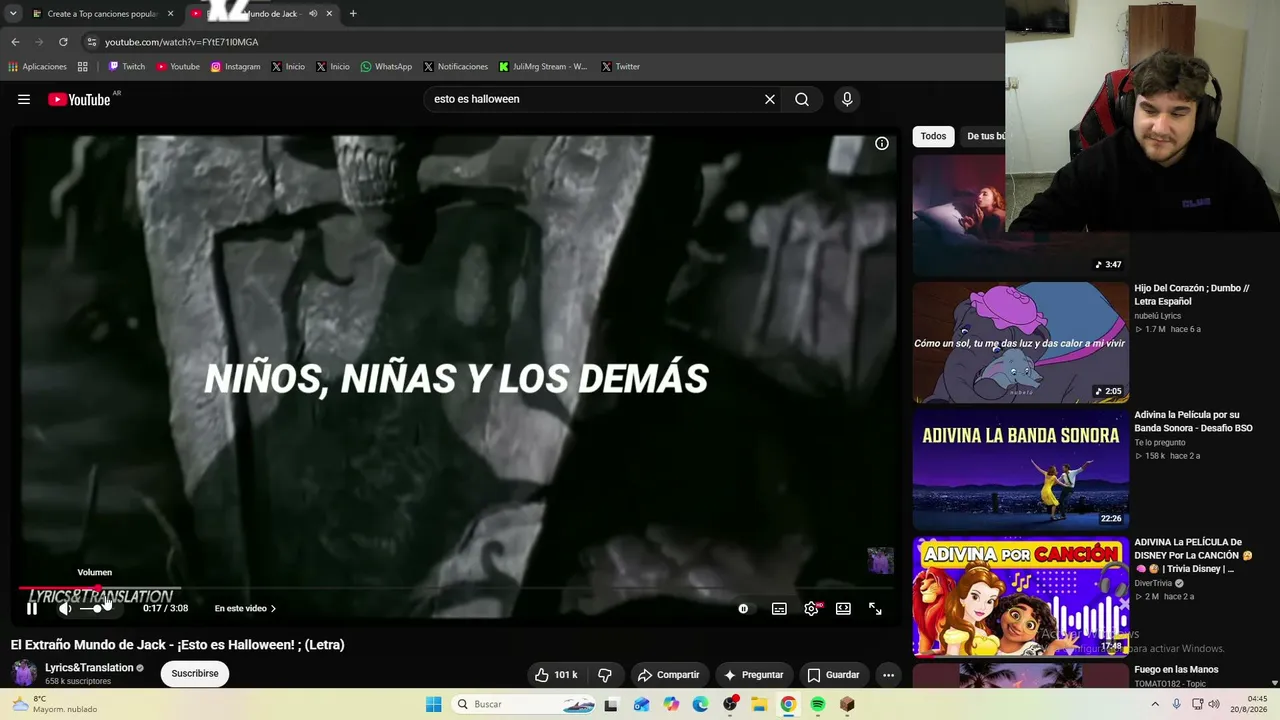This screenshot has height=720, width=1280.
Task: Click the channel watermark in the player corner
Action: 880,560
